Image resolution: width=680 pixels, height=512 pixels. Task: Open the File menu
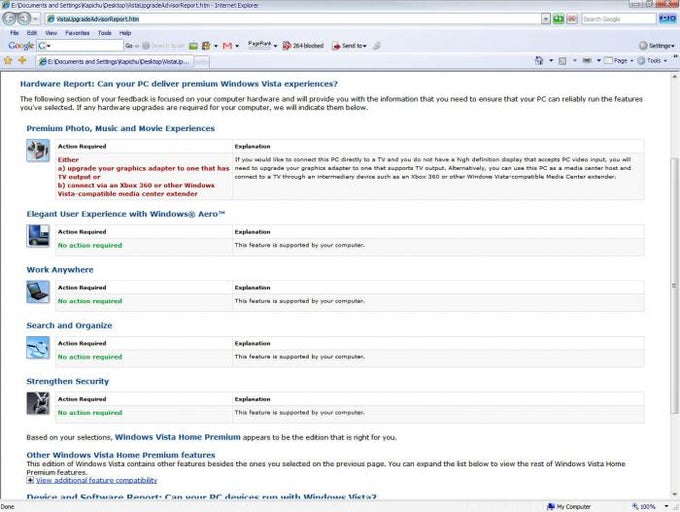[14, 33]
